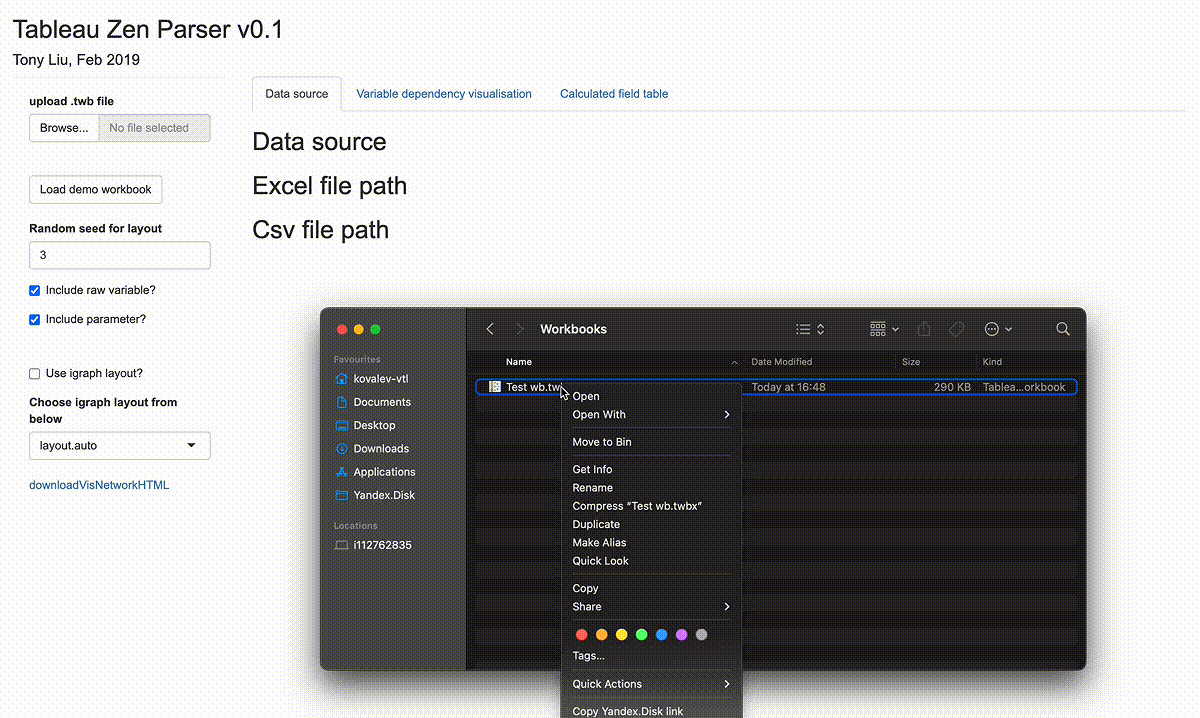Screen dimensions: 1200x718
Task: Apply the yellow tag color
Action: pos(622,635)
